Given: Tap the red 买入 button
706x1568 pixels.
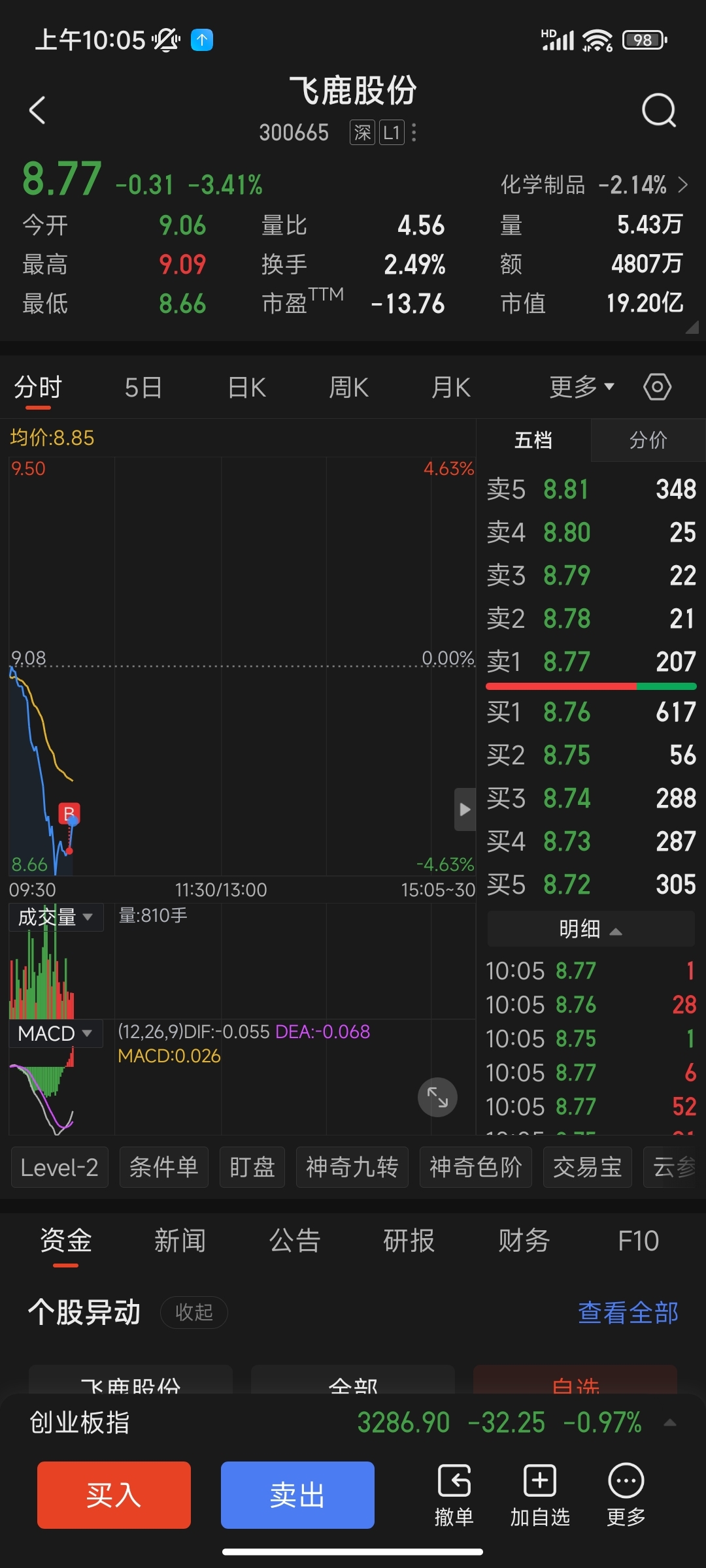Looking at the screenshot, I should click(114, 1495).
